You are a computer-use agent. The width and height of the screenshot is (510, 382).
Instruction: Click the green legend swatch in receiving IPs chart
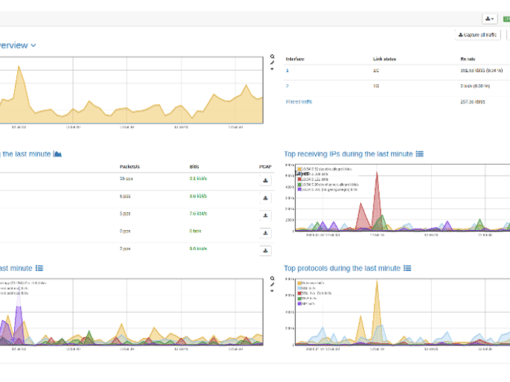(x=300, y=184)
